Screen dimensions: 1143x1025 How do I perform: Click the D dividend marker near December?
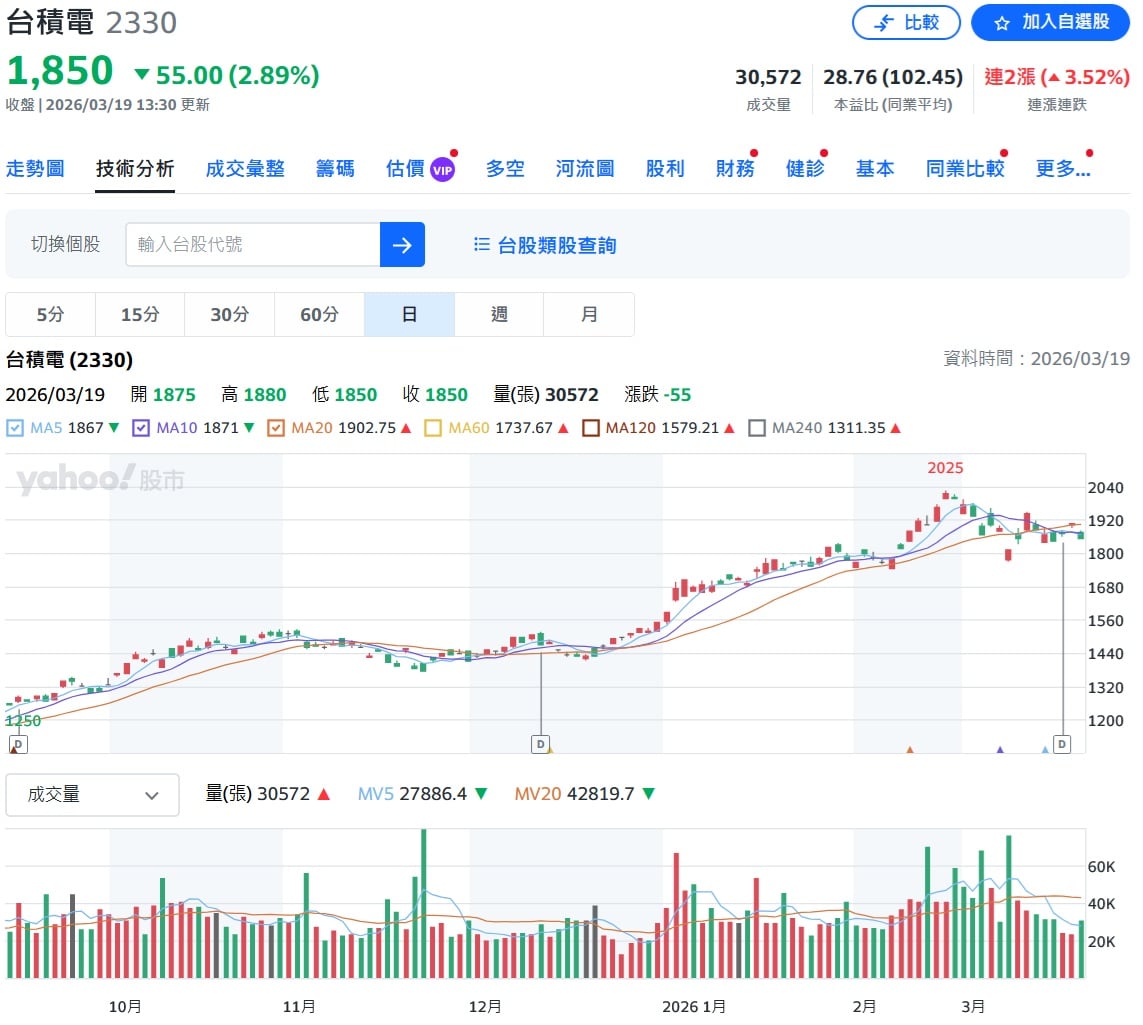click(540, 744)
